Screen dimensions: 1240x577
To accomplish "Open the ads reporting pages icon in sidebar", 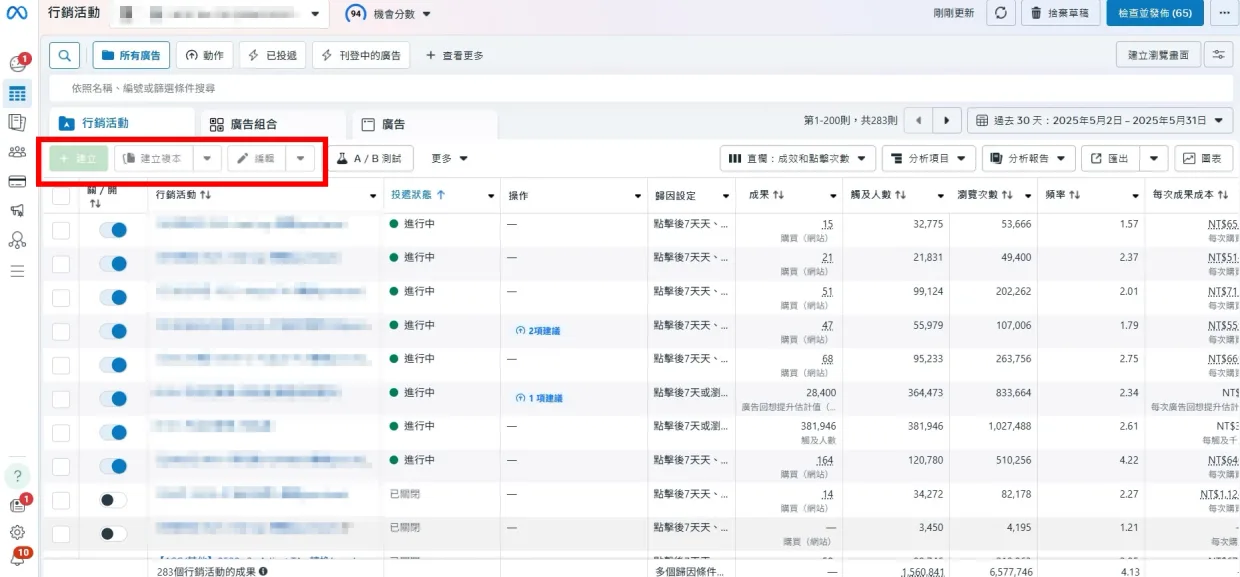I will tap(17, 122).
